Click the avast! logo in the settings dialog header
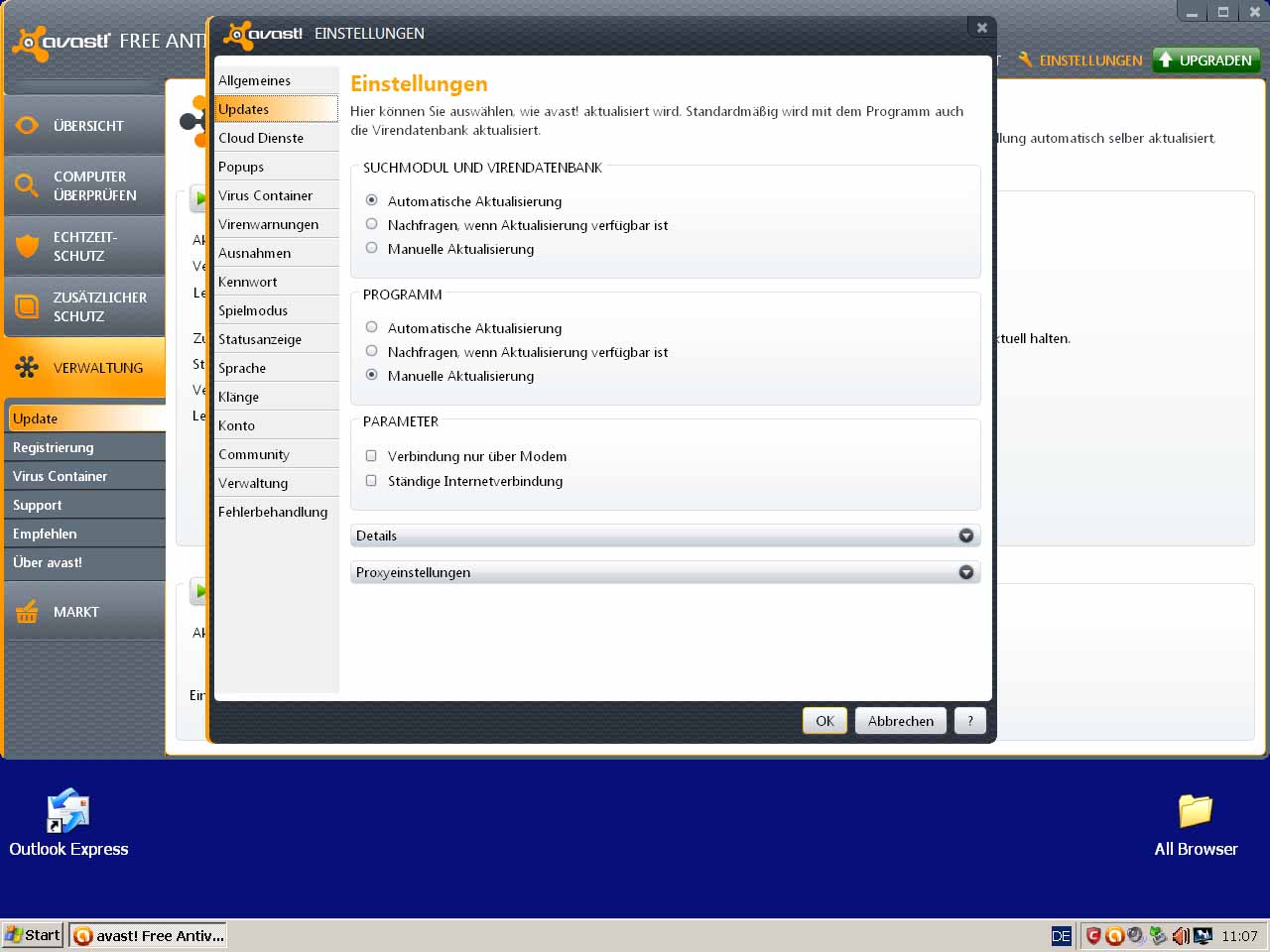The height and width of the screenshot is (952, 1270). (x=263, y=34)
